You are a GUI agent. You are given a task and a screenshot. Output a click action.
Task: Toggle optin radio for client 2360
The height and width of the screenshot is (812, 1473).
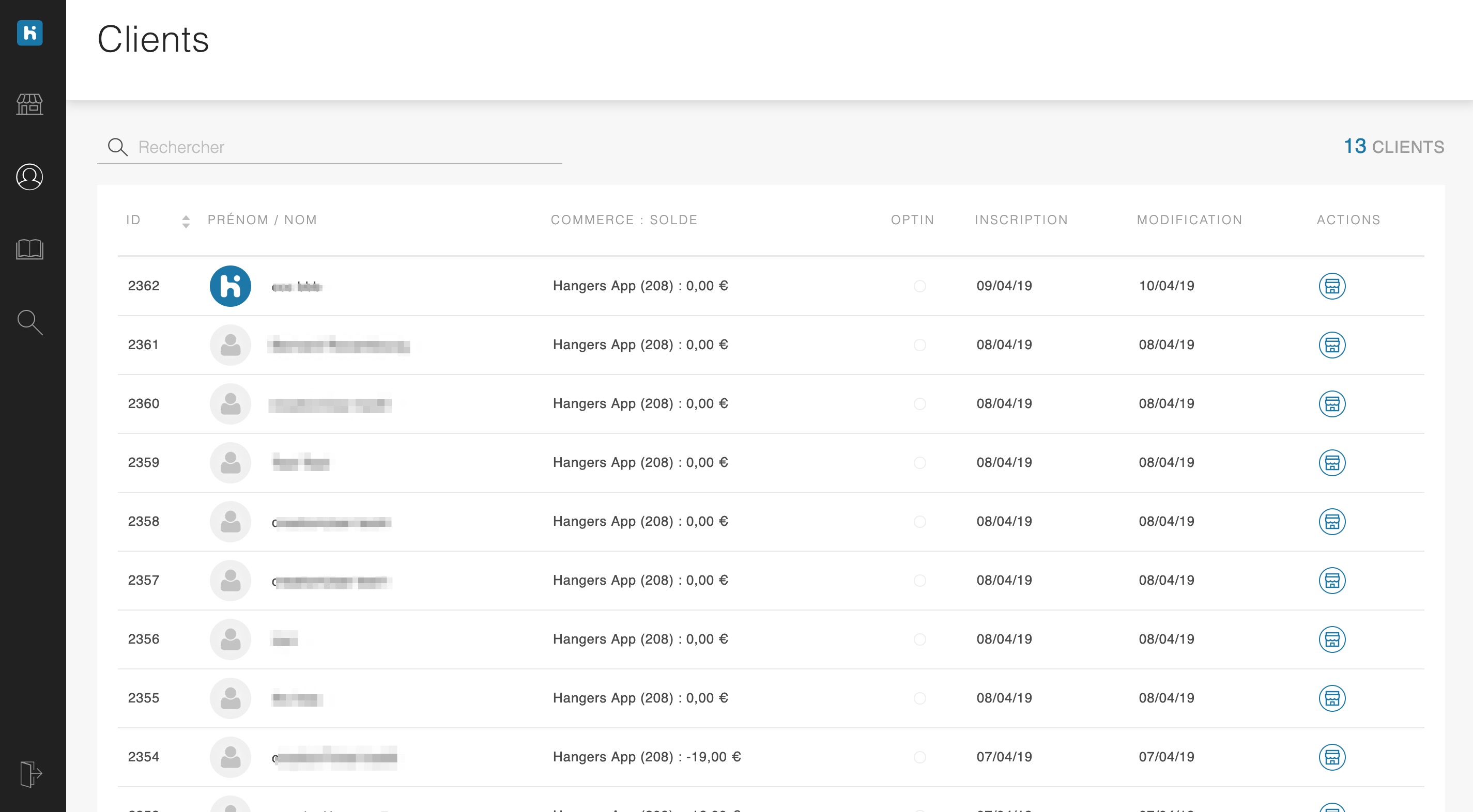point(919,403)
